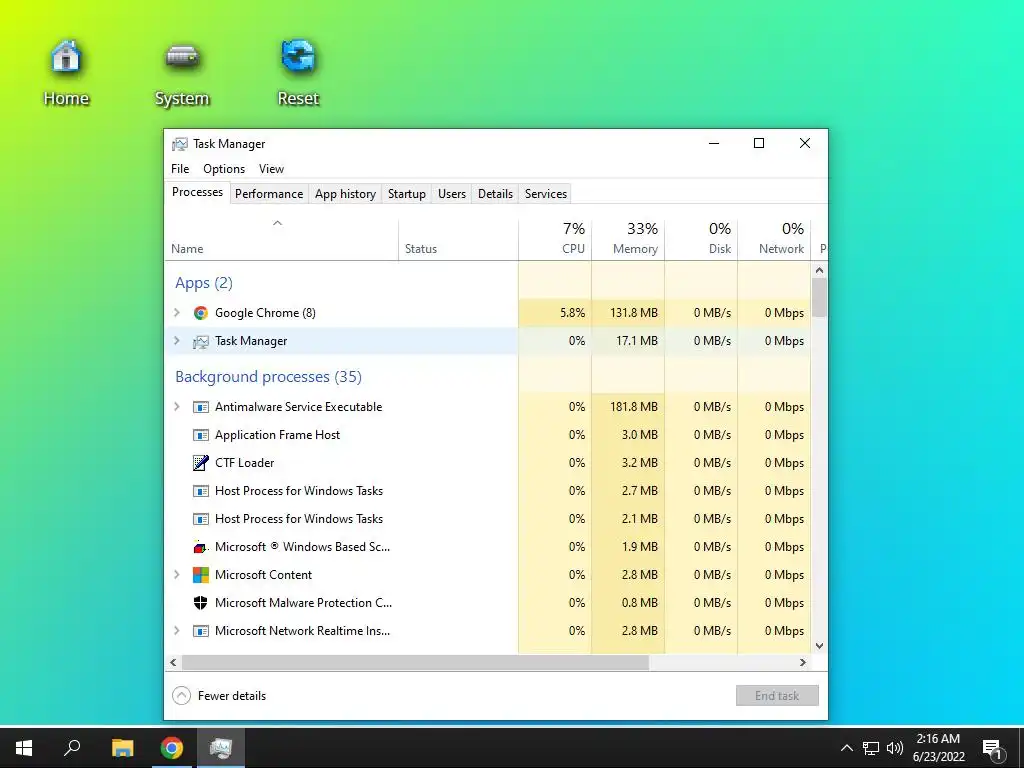Click the vertical scrollbar up arrow

click(820, 270)
